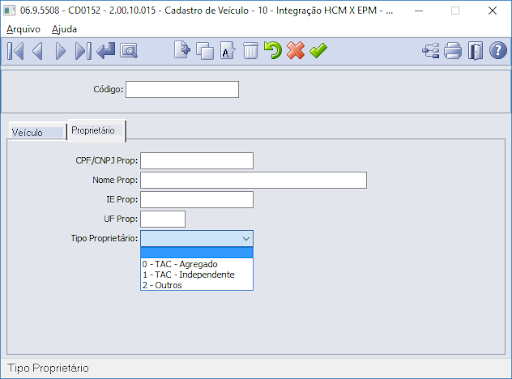Exit via the door icon

(475, 51)
